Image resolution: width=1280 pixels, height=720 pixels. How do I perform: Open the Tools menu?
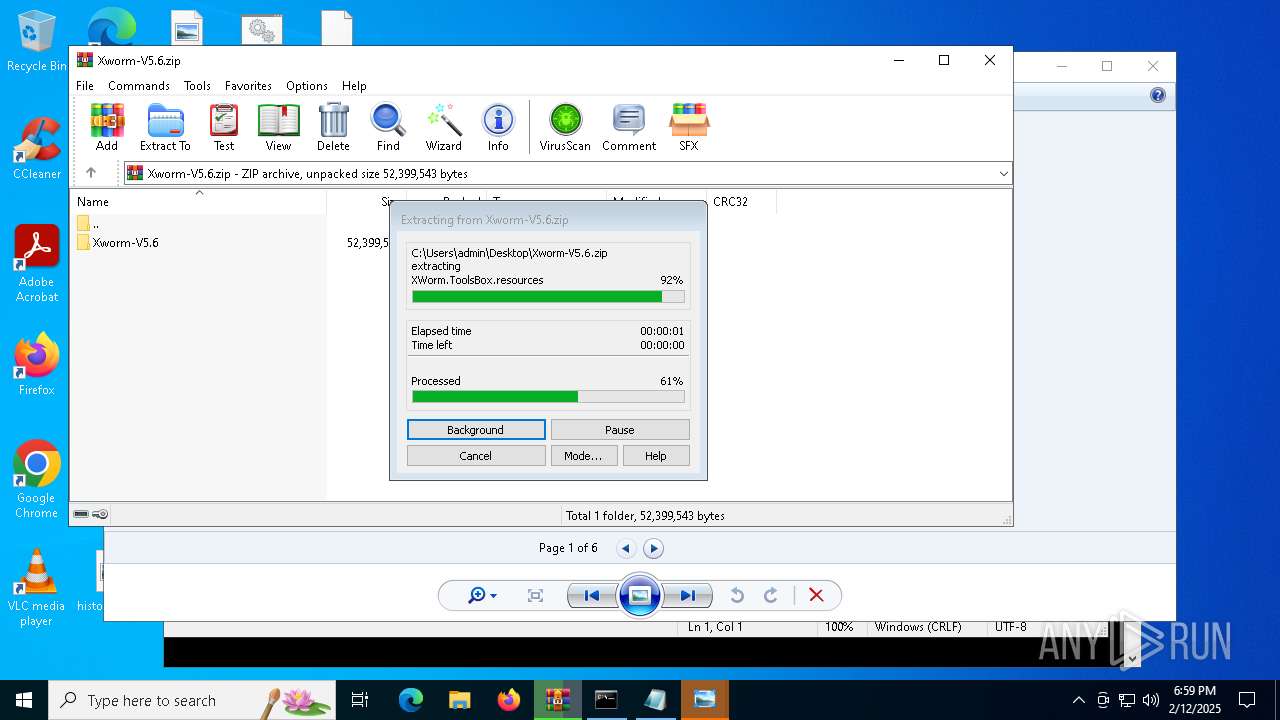coord(197,86)
